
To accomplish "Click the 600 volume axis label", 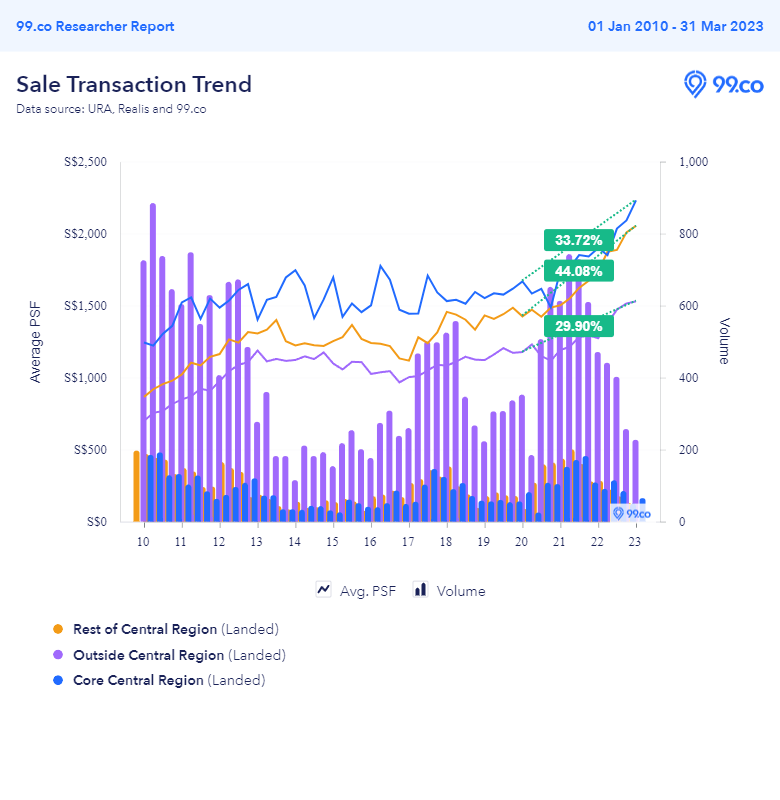I will coord(689,306).
